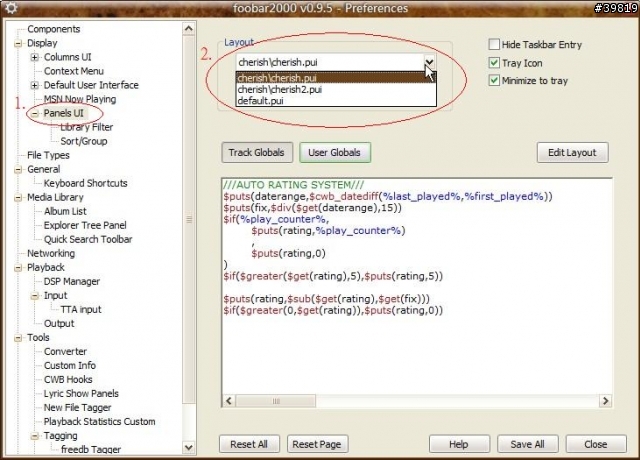Select Panels UI in the tree
640x460 pixels.
pyautogui.click(x=64, y=113)
